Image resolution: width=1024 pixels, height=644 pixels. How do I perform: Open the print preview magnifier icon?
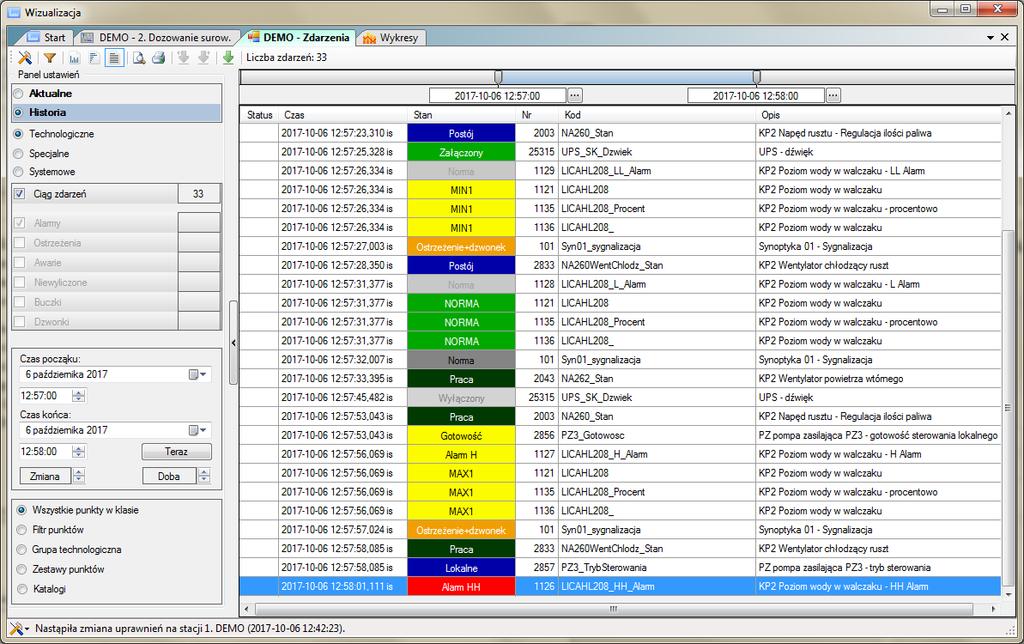138,57
